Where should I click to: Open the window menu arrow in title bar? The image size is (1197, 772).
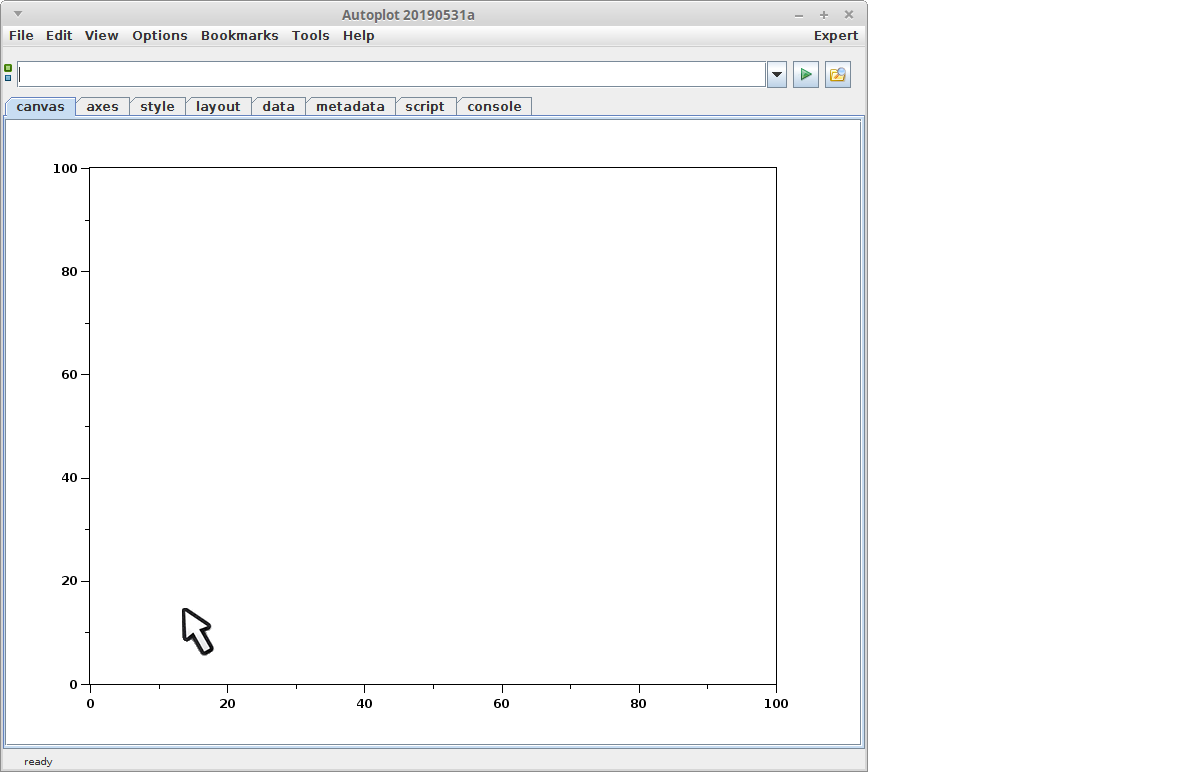18,14
